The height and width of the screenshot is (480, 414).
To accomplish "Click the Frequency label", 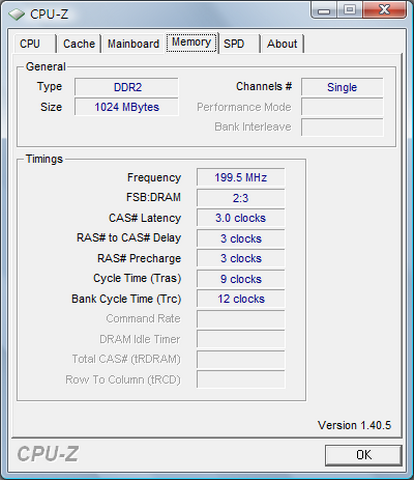I will tap(154, 178).
